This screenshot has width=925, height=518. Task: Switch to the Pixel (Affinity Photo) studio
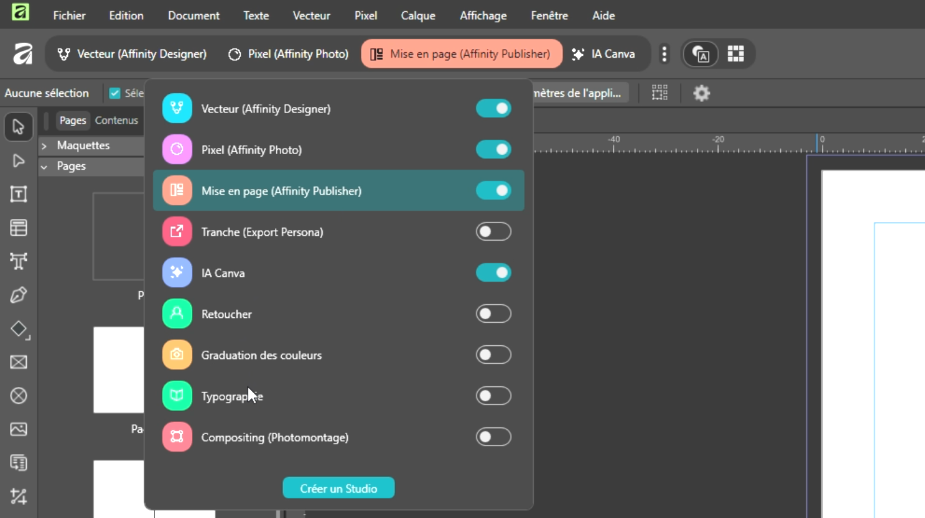[x=288, y=54]
